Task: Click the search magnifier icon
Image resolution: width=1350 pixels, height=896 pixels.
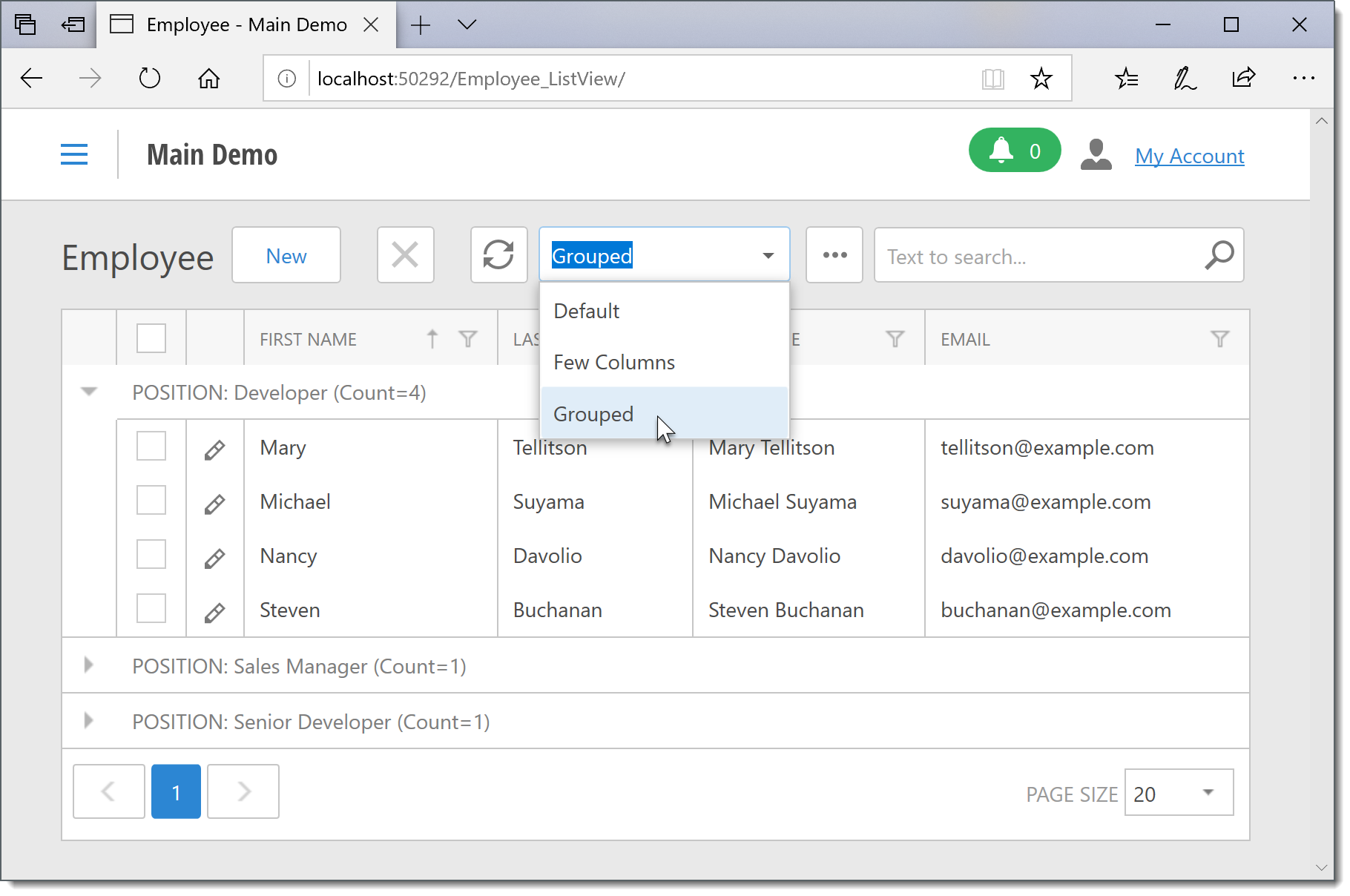Action: pyautogui.click(x=1219, y=255)
